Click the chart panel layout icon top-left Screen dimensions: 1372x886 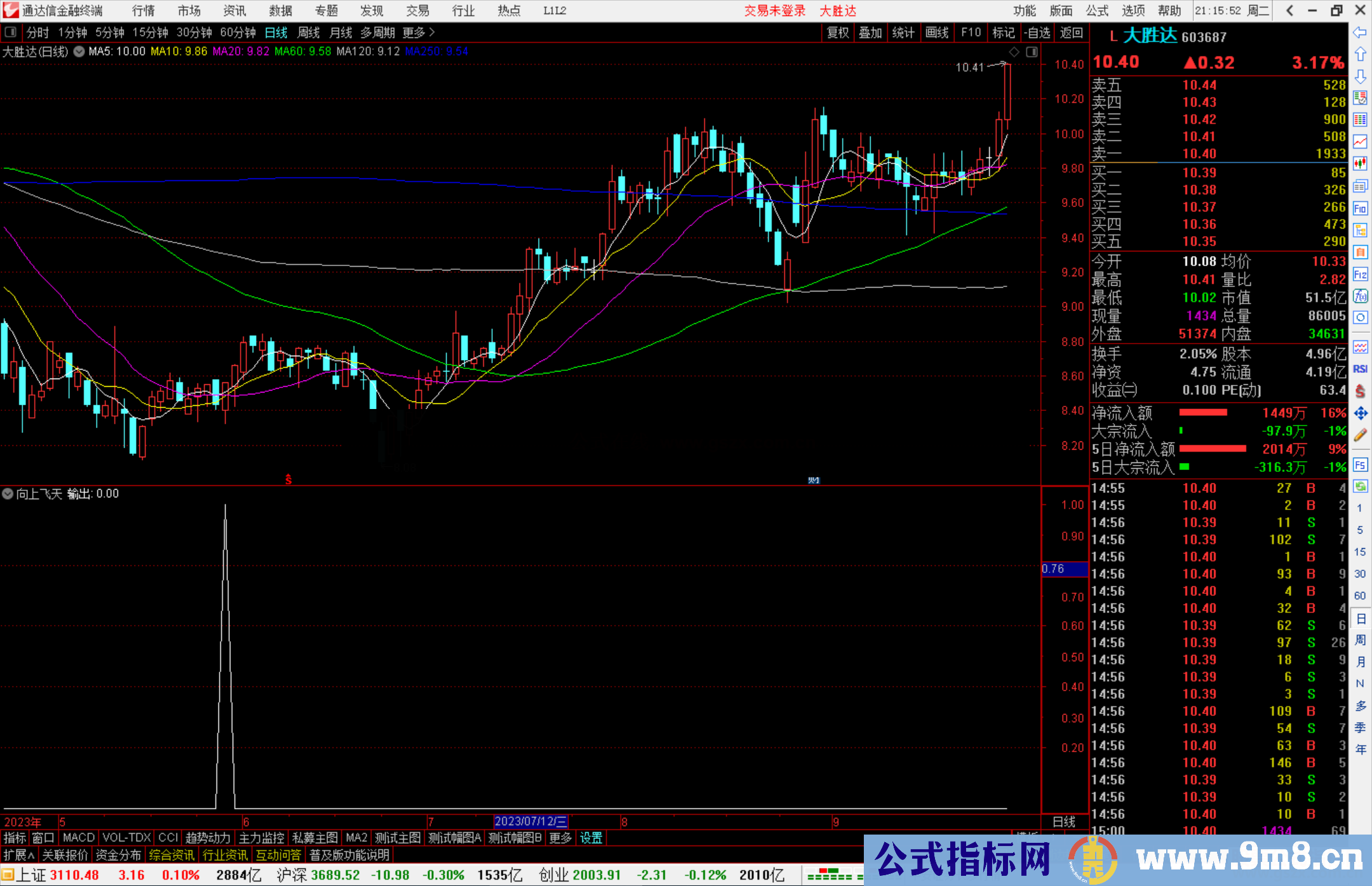click(x=10, y=32)
